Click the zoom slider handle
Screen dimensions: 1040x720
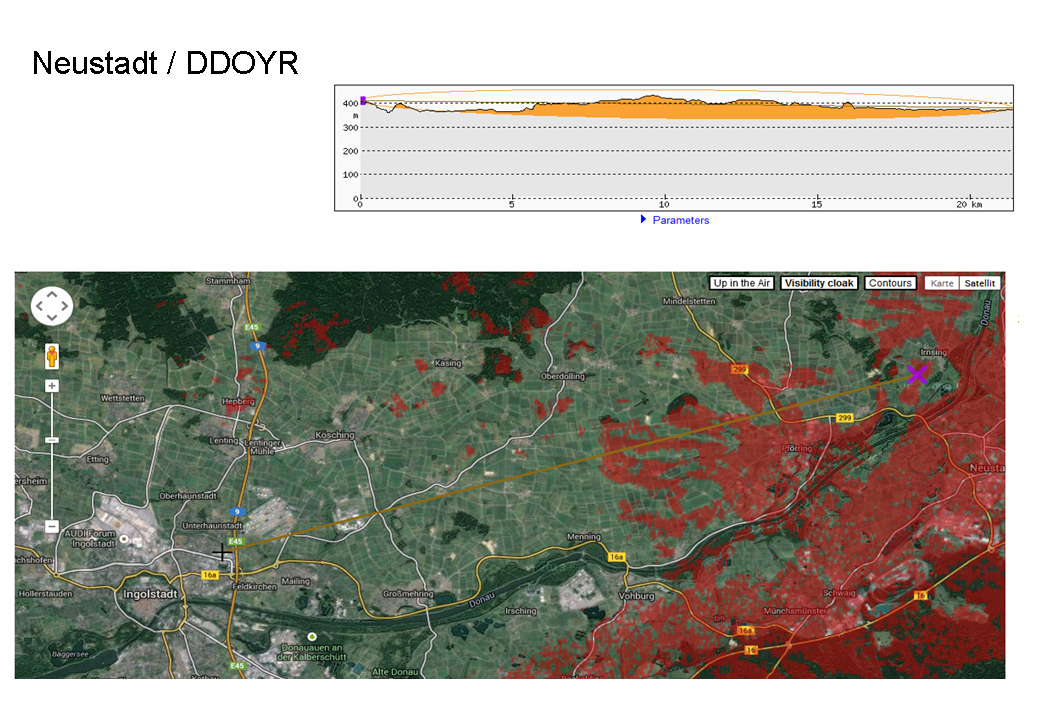click(52, 440)
